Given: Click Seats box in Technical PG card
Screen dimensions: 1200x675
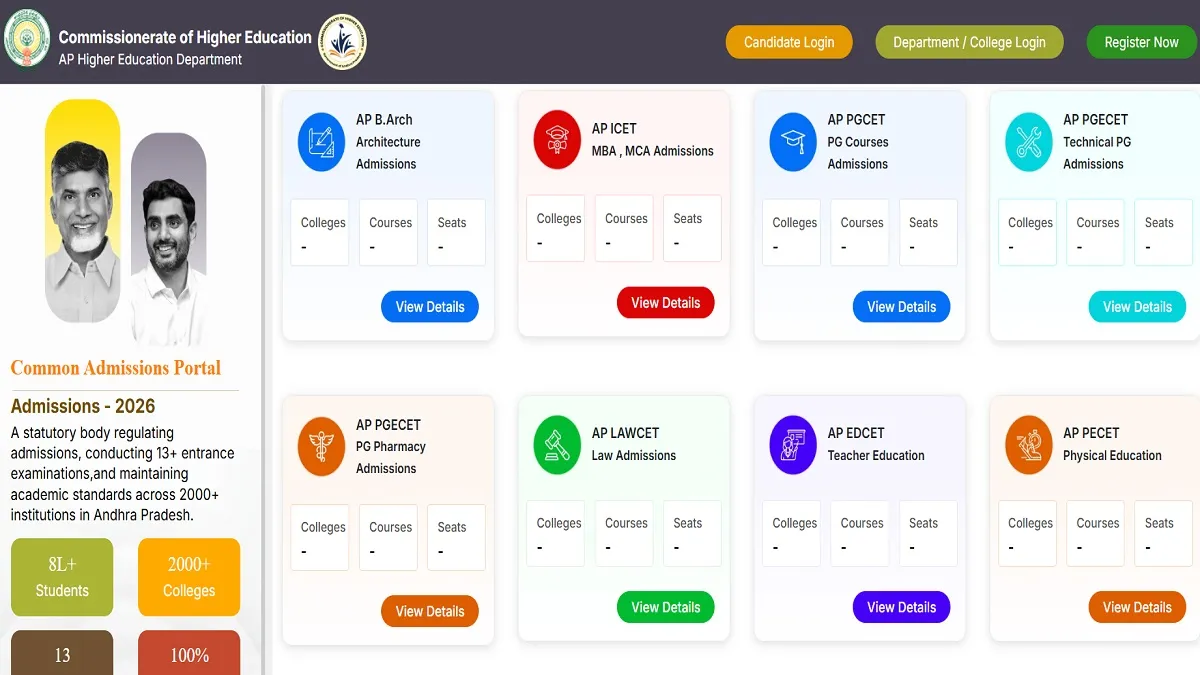Looking at the screenshot, I should pyautogui.click(x=1163, y=233).
